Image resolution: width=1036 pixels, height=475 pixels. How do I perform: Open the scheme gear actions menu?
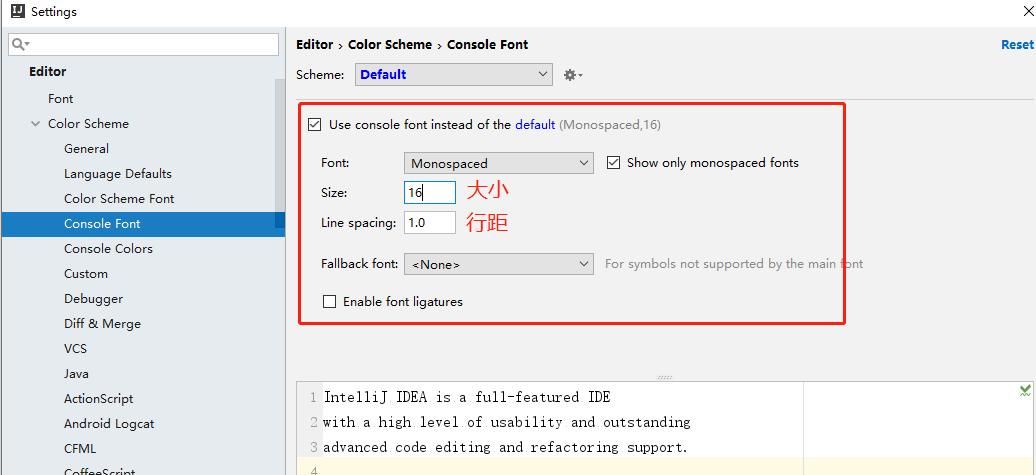click(572, 75)
